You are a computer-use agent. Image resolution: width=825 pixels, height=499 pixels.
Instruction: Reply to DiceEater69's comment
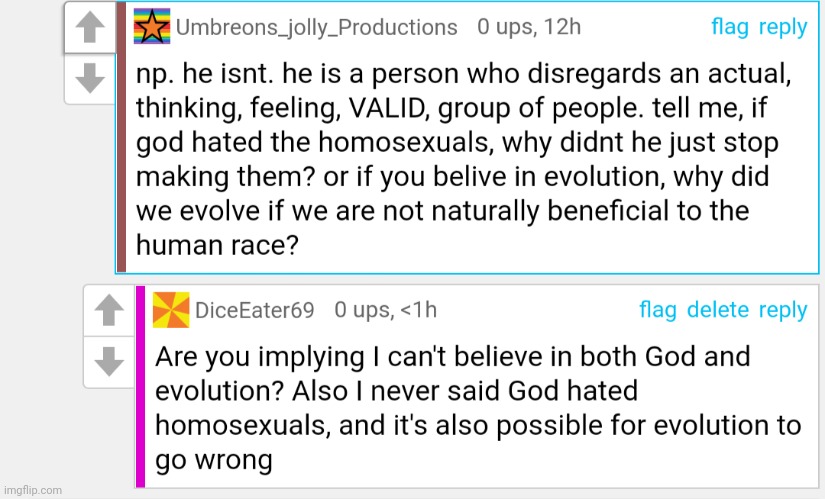783,311
